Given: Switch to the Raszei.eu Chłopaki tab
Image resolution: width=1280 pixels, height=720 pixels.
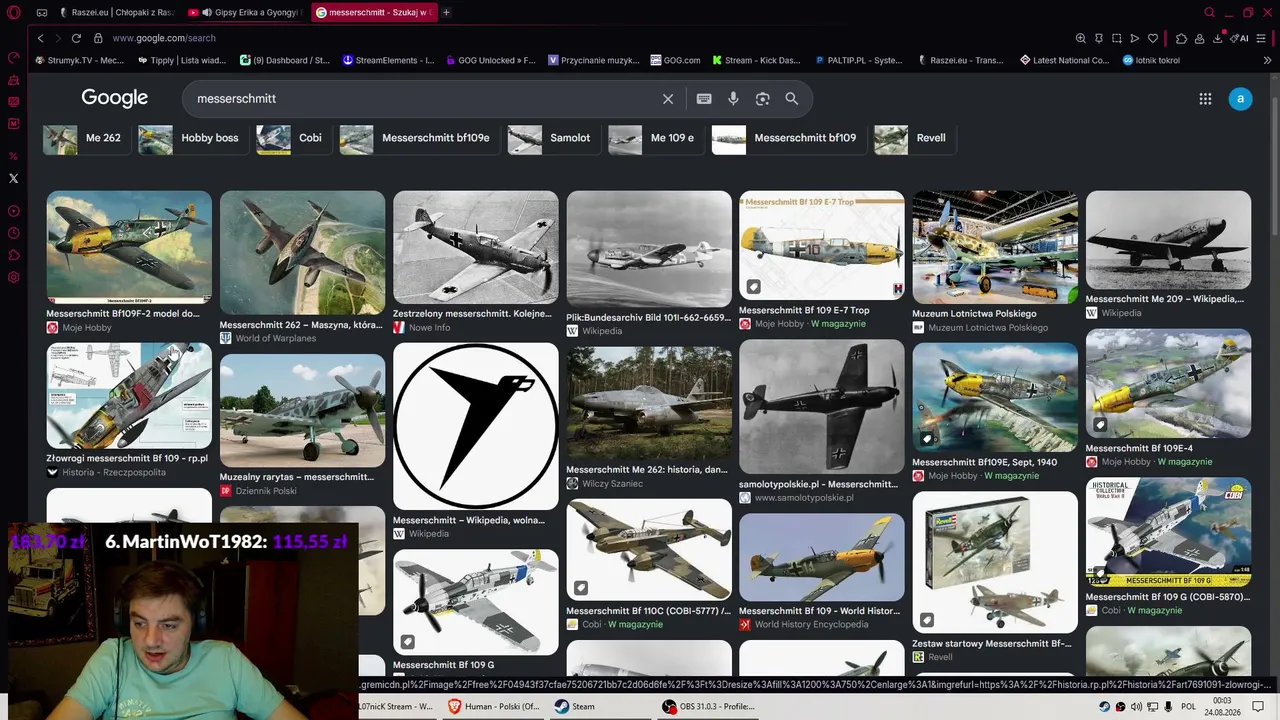Looking at the screenshot, I should tap(116, 13).
